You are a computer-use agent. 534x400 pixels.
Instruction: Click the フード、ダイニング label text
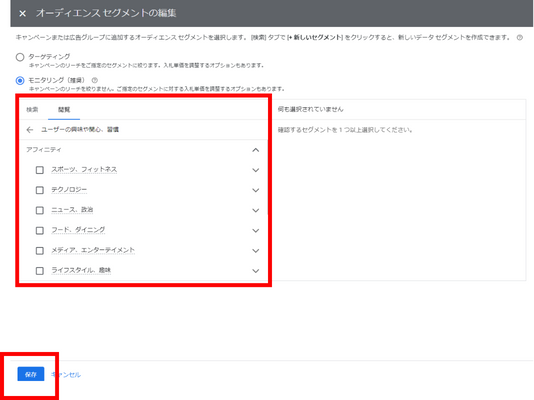[78, 230]
